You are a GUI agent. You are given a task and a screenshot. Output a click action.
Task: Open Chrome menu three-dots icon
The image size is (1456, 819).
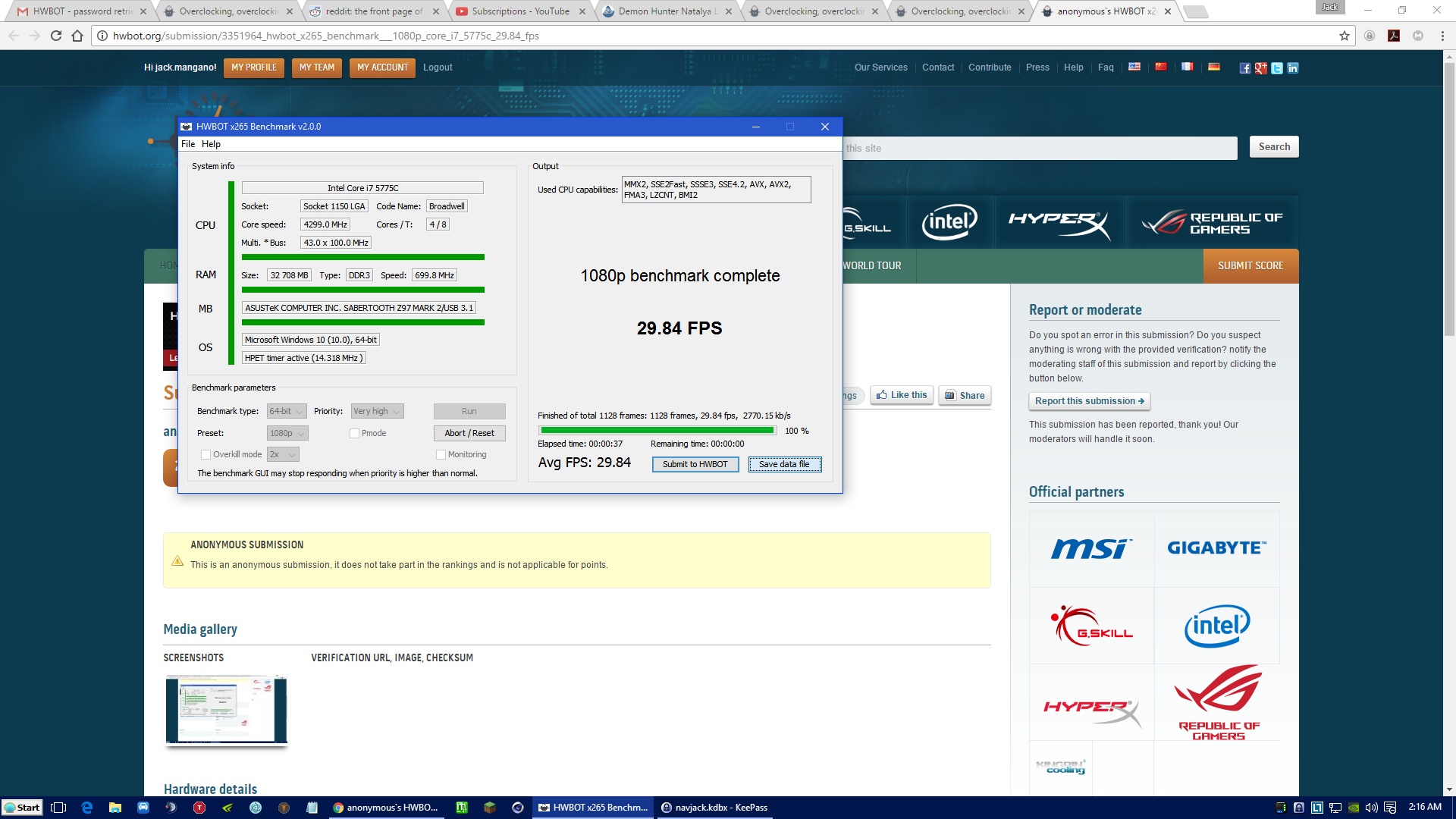point(1442,36)
